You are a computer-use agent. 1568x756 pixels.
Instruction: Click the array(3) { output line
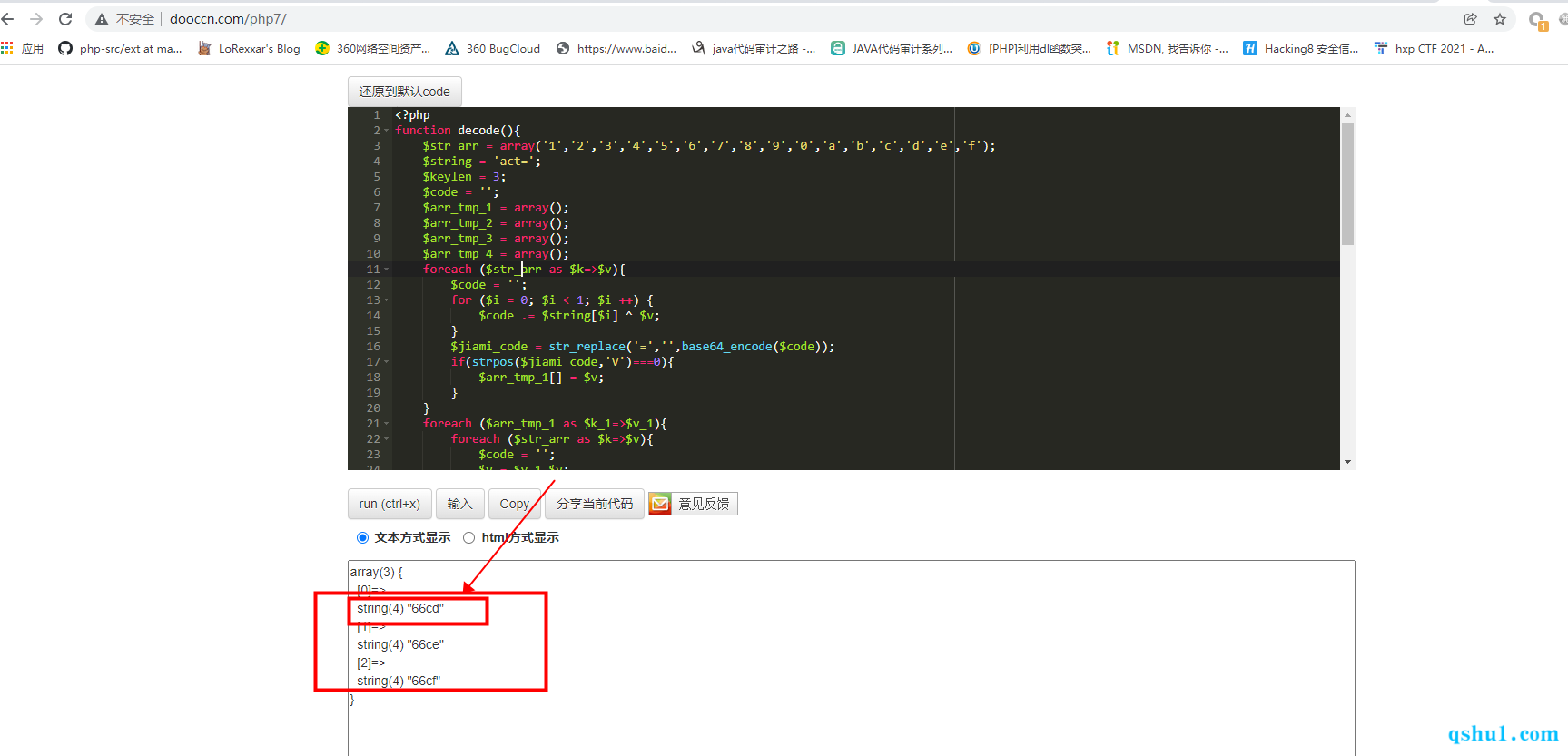(x=376, y=573)
